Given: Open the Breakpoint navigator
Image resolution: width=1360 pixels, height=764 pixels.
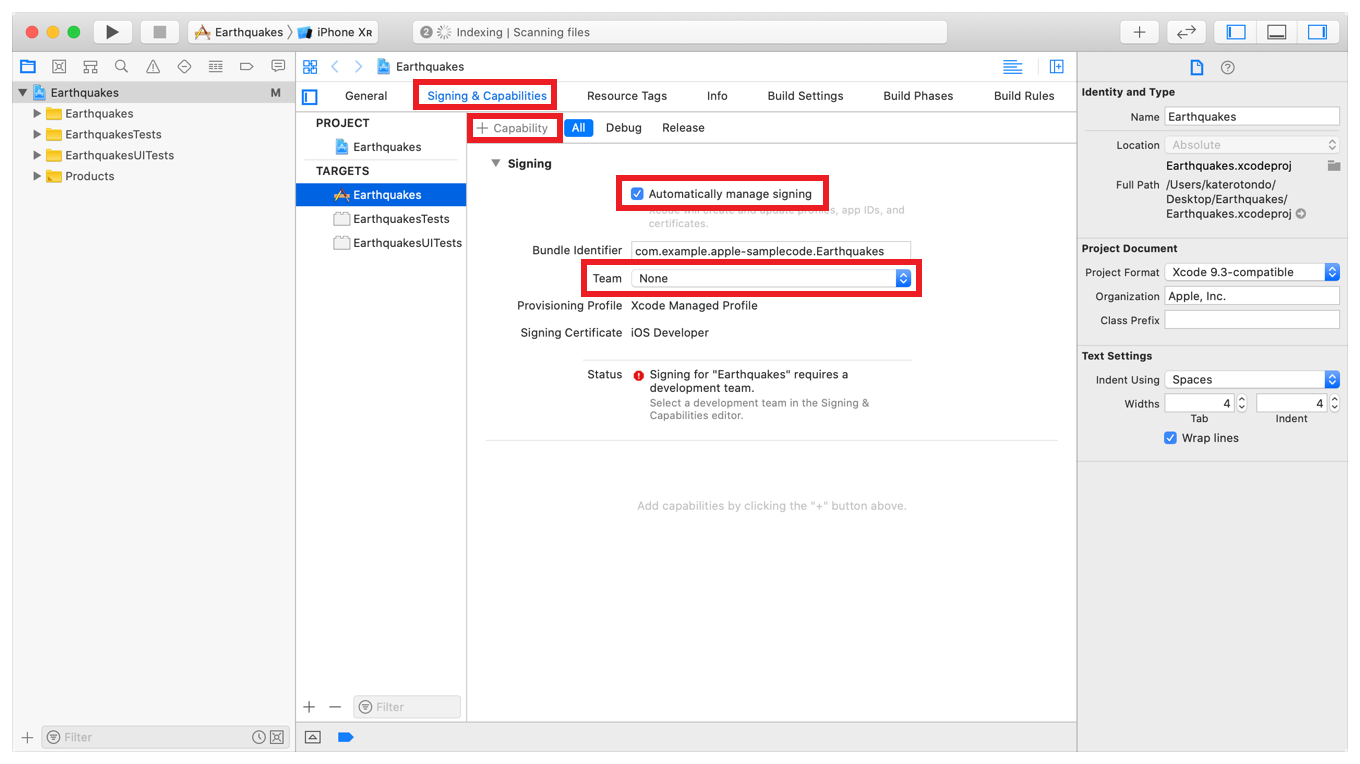Looking at the screenshot, I should [246, 67].
